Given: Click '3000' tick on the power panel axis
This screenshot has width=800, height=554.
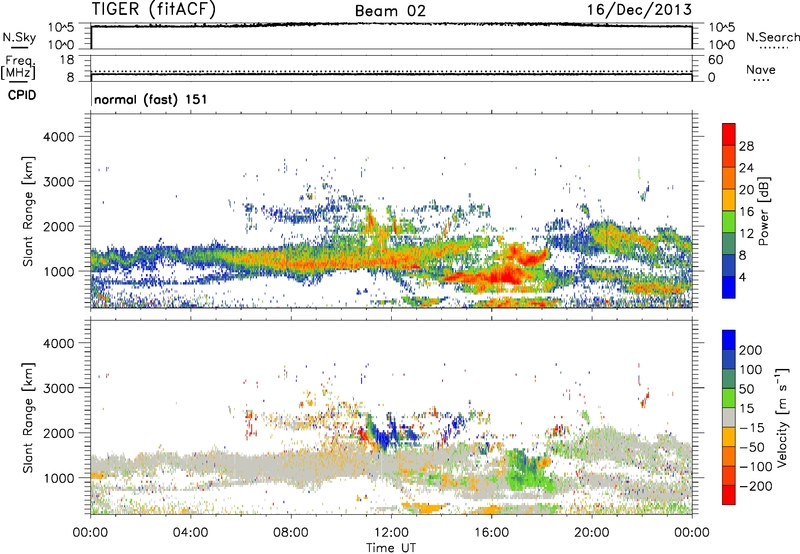Looking at the screenshot, I should [58, 182].
